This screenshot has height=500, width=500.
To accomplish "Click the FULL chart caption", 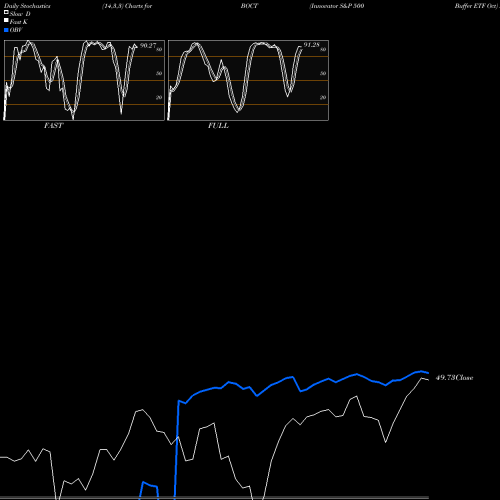I will click(x=218, y=126).
